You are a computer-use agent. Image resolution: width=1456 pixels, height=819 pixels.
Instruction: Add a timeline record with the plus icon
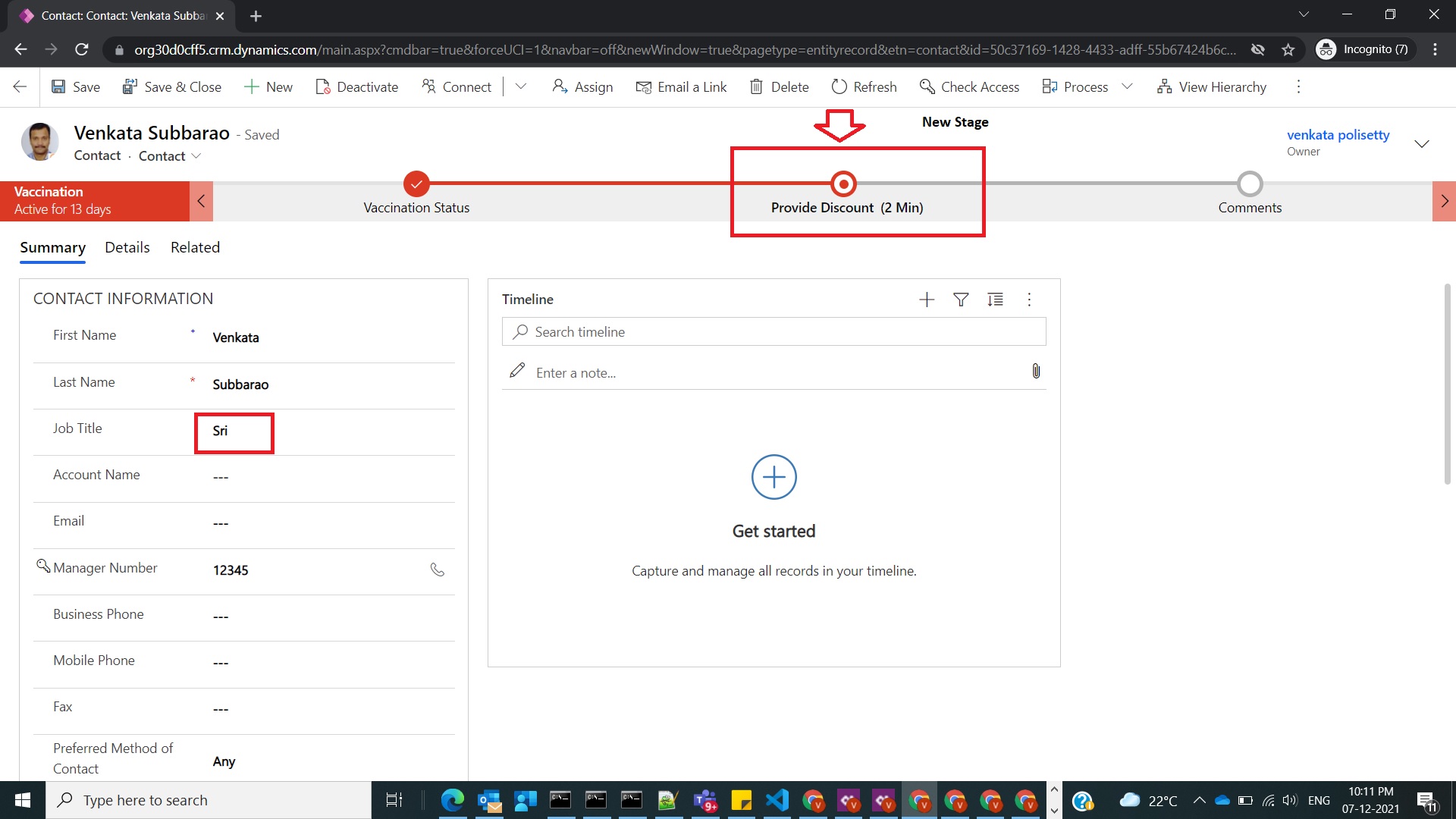(x=927, y=300)
